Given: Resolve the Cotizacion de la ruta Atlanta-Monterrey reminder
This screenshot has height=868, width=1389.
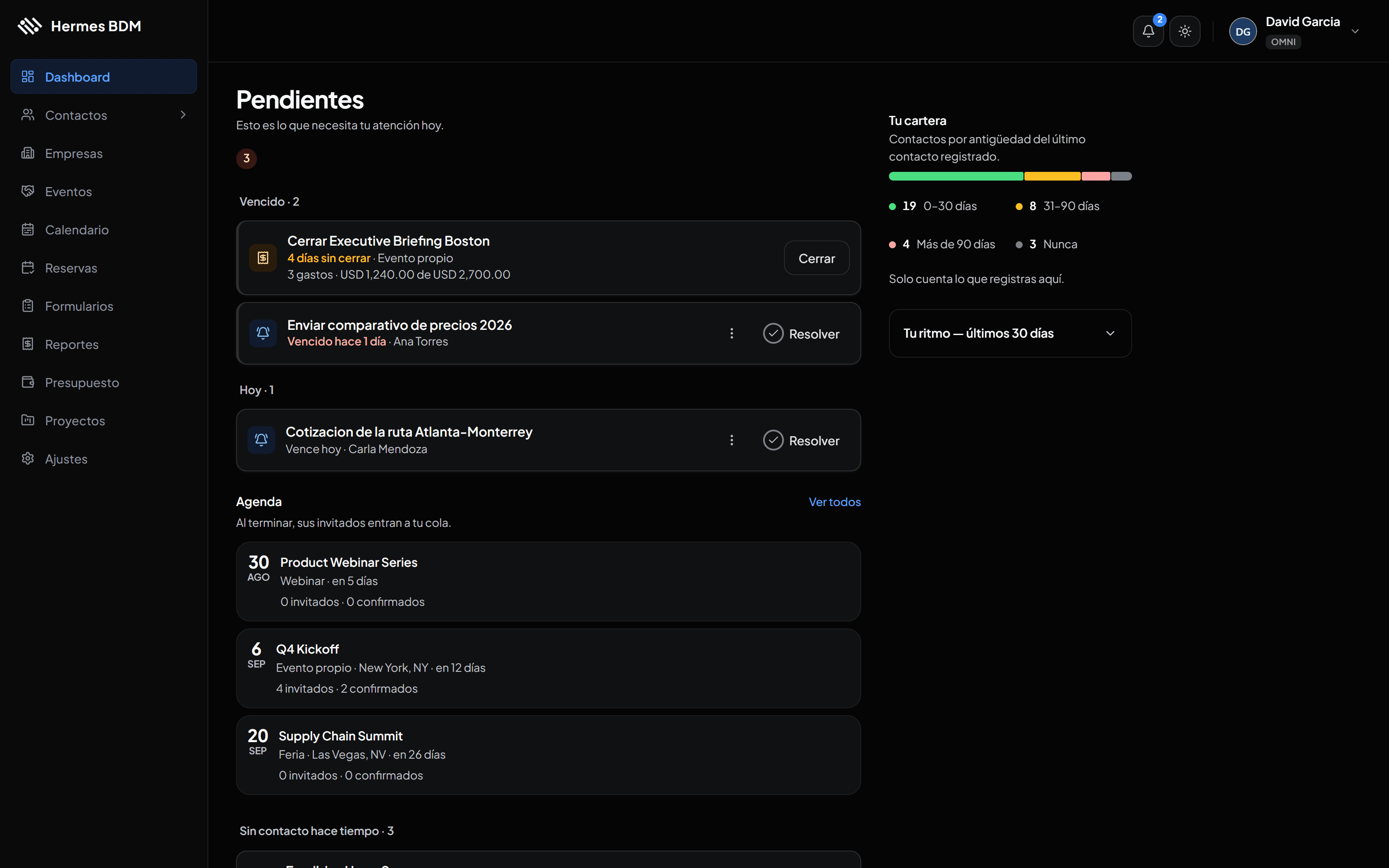Looking at the screenshot, I should (801, 441).
